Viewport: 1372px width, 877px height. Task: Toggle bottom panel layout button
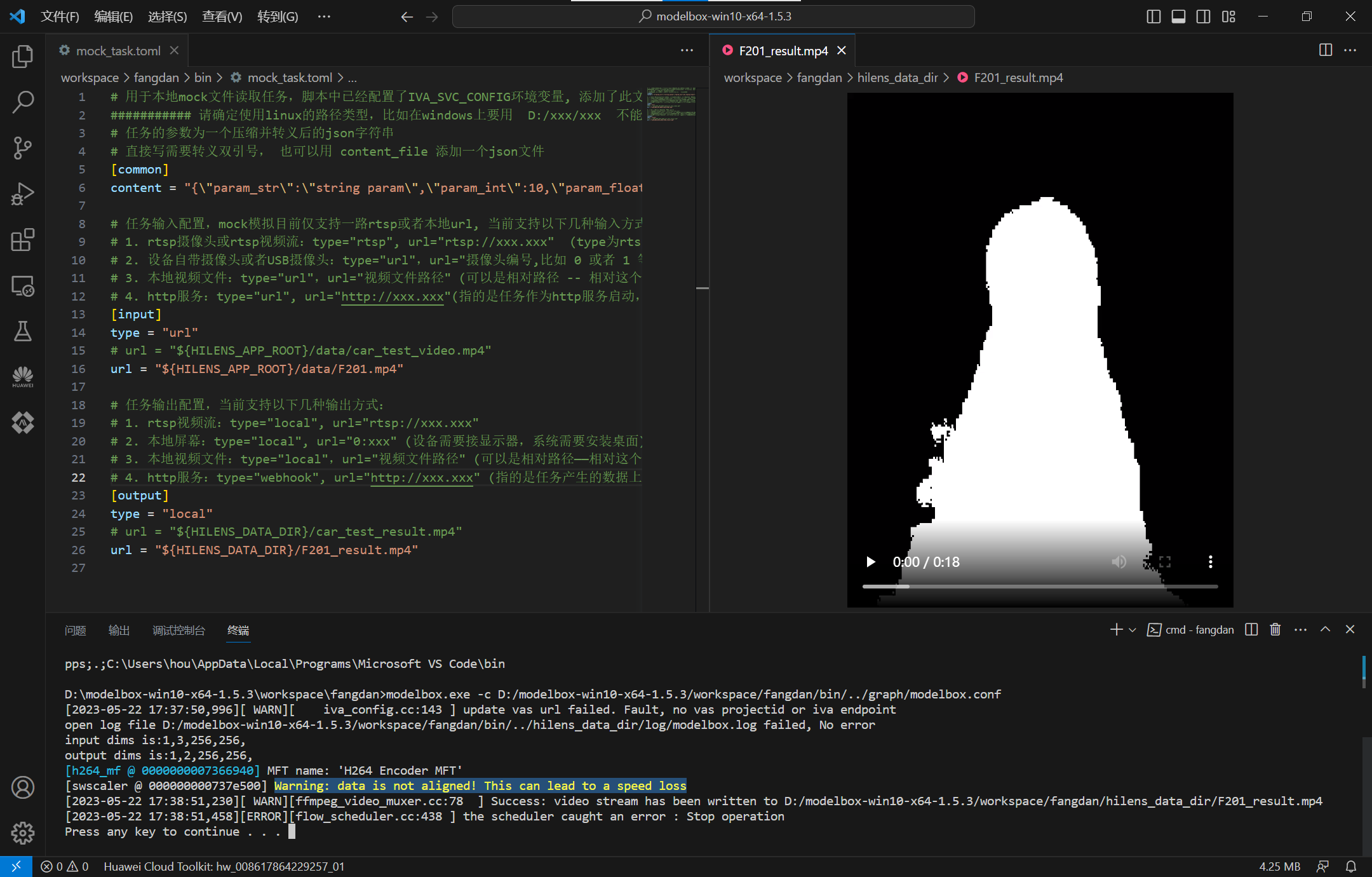pos(1178,17)
